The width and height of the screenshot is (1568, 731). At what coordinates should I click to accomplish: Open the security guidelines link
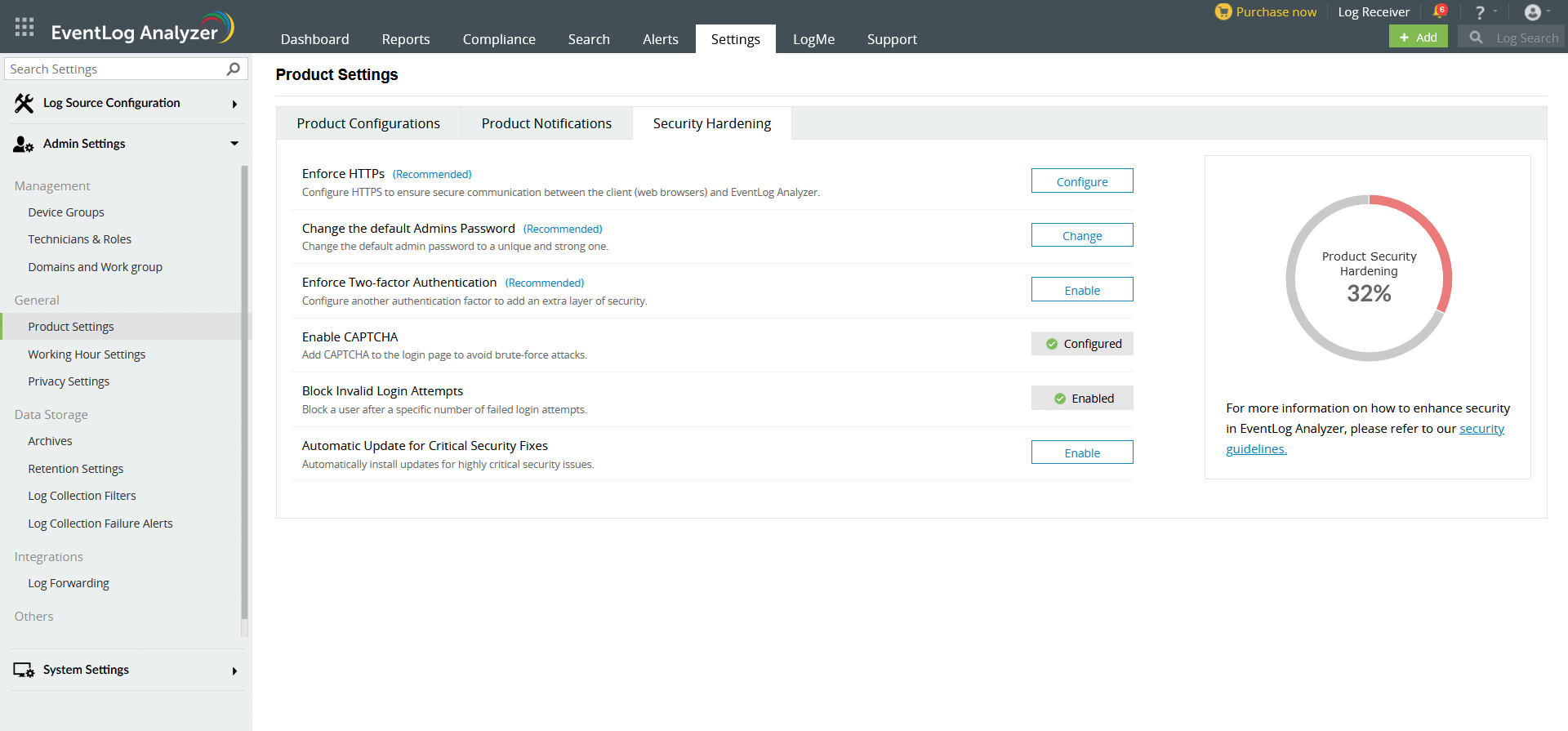(1481, 429)
